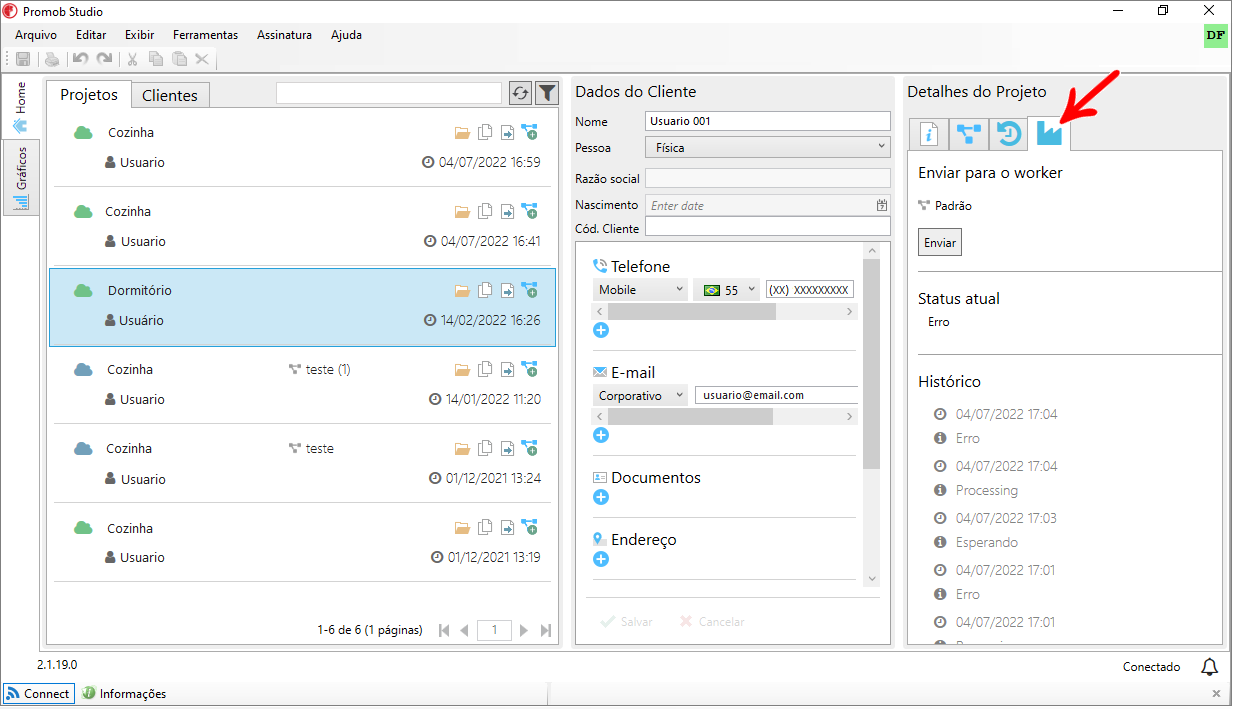Add workflow to the Dormitório project
This screenshot has height=718, width=1238.
coord(530,290)
